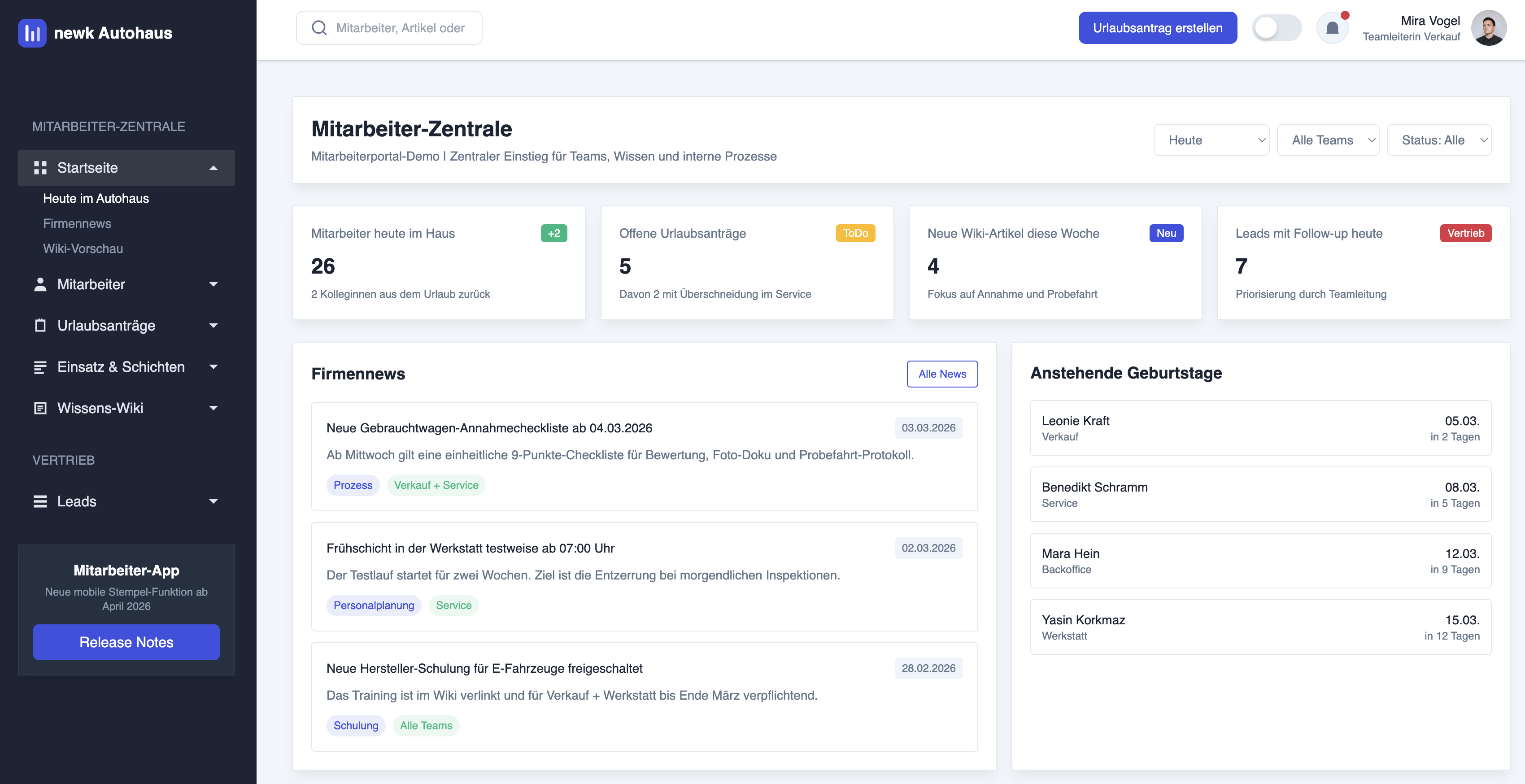Open the Leads list icon
Image resolution: width=1525 pixels, height=784 pixels.
click(x=40, y=501)
